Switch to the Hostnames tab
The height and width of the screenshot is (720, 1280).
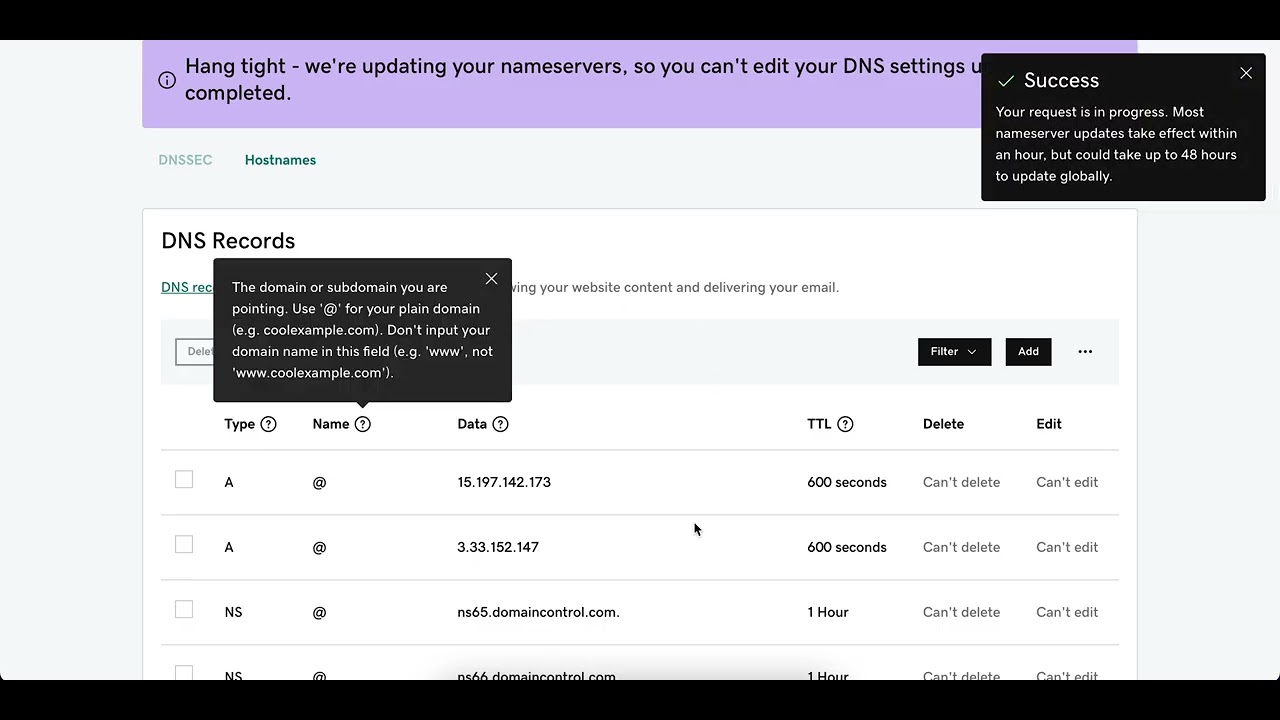[280, 160]
